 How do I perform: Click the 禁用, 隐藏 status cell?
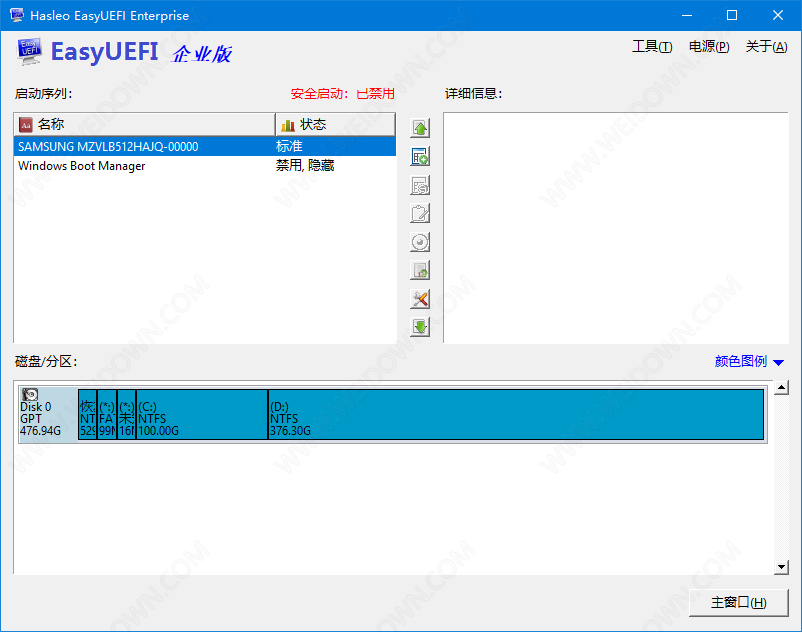click(305, 166)
